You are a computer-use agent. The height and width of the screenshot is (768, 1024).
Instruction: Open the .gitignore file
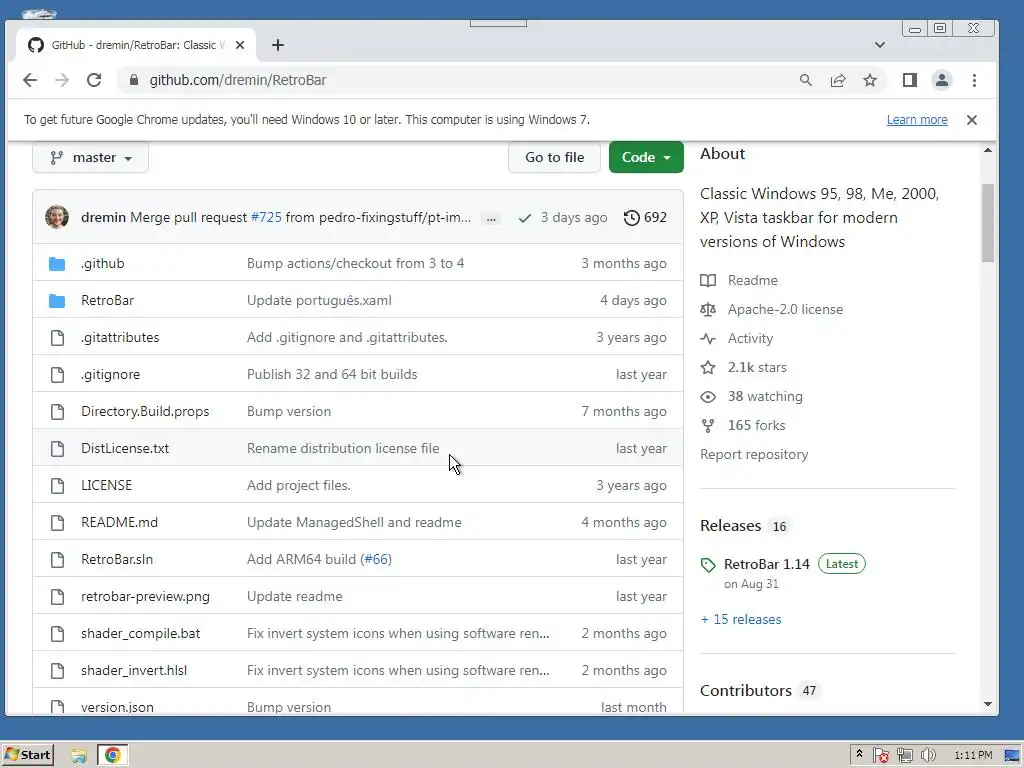point(110,374)
